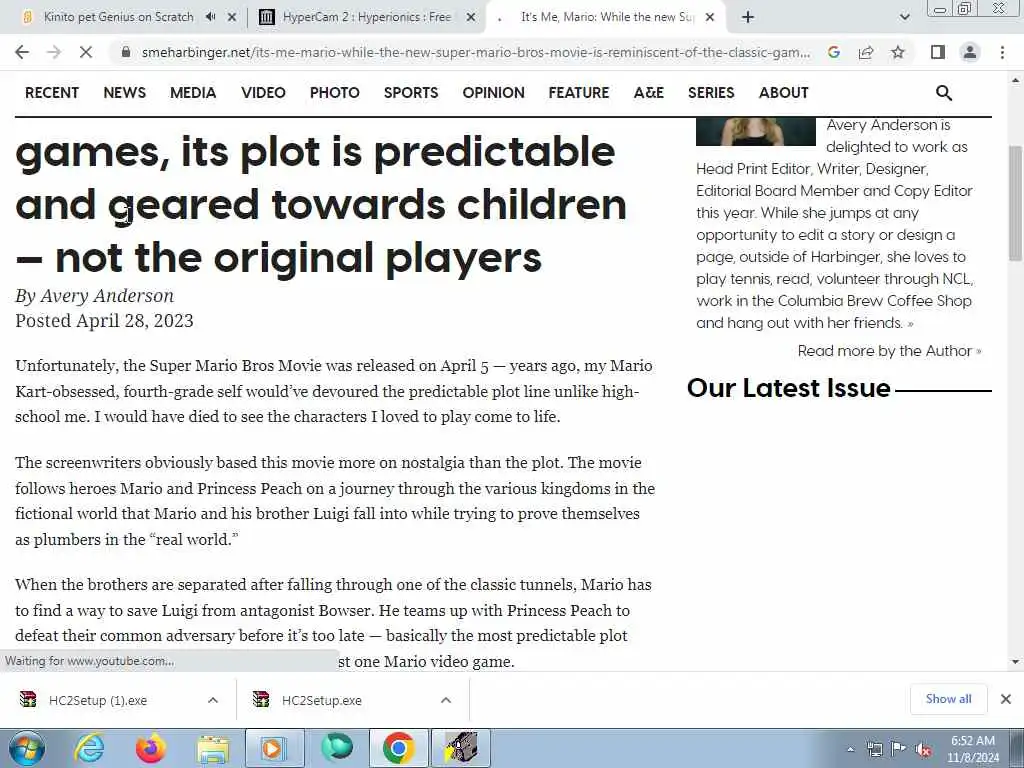Click Read more by the Author link
This screenshot has width=1024, height=768.
889,351
